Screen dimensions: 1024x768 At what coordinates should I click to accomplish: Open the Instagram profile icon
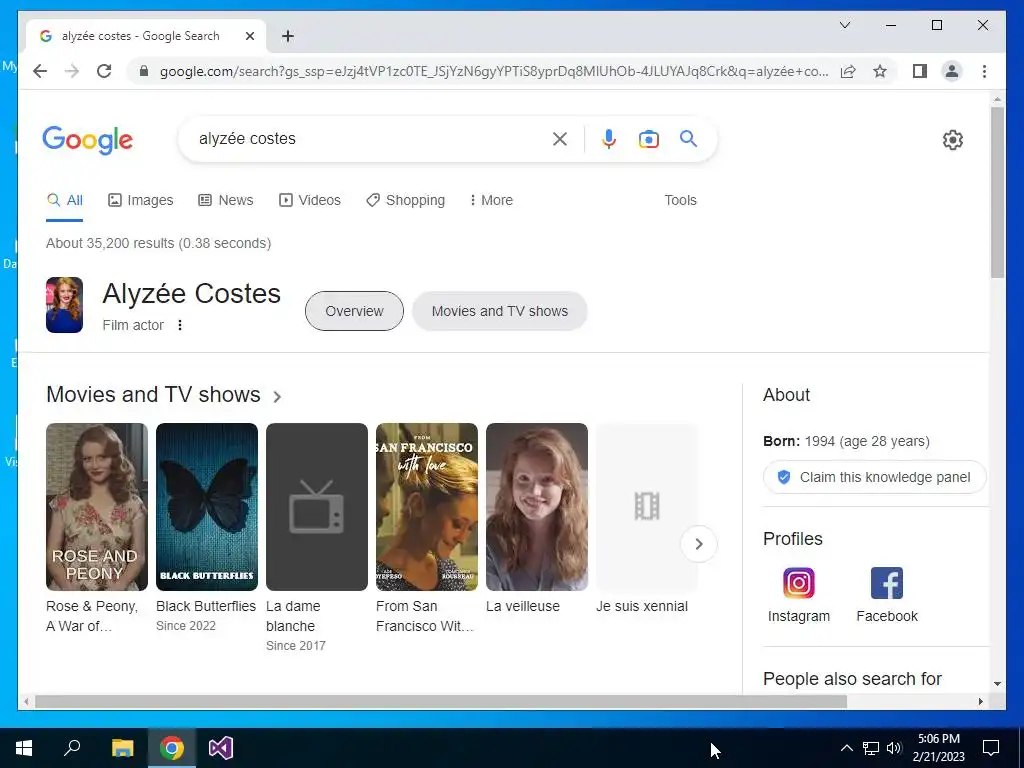coord(799,583)
